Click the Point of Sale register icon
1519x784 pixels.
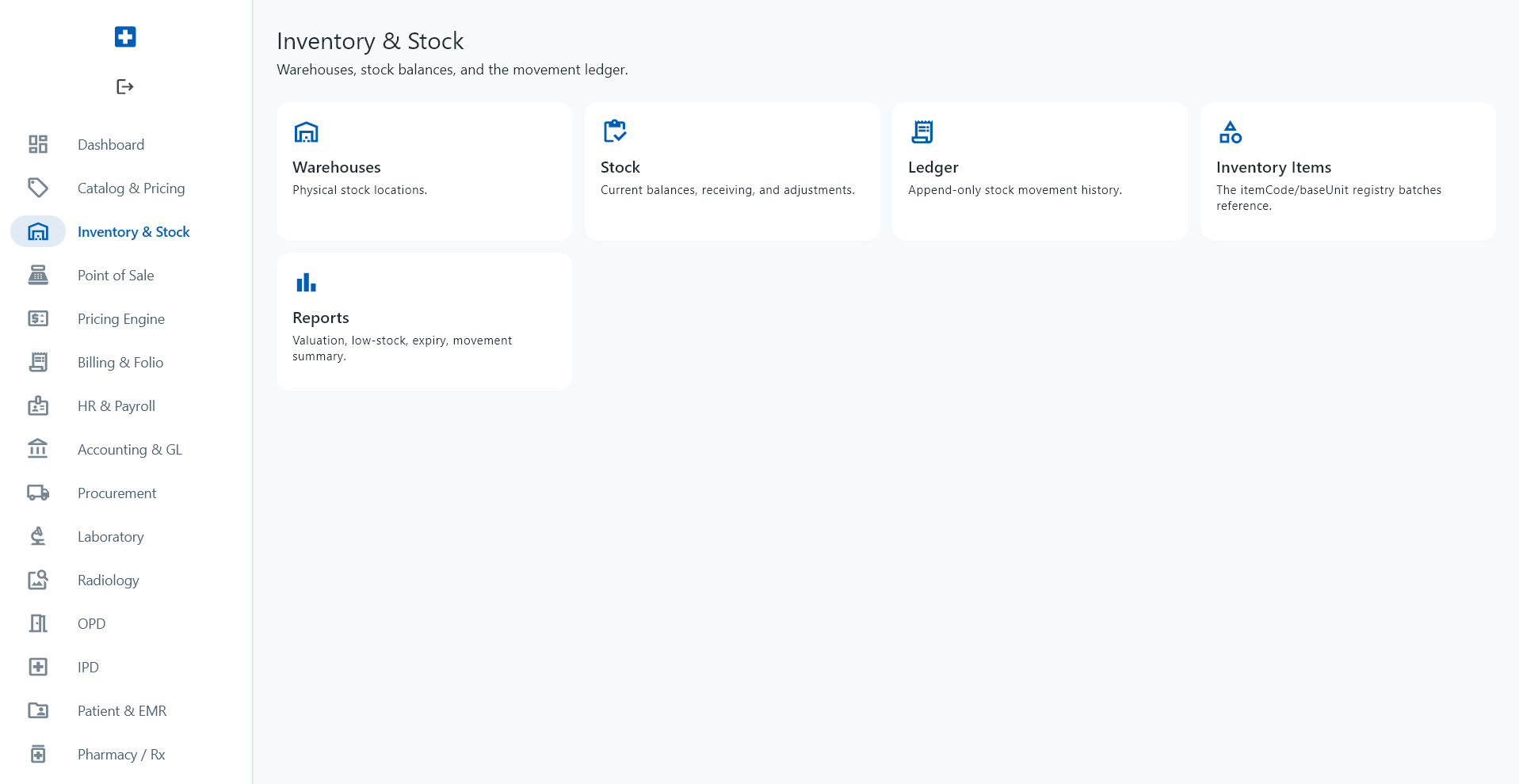[x=38, y=275]
